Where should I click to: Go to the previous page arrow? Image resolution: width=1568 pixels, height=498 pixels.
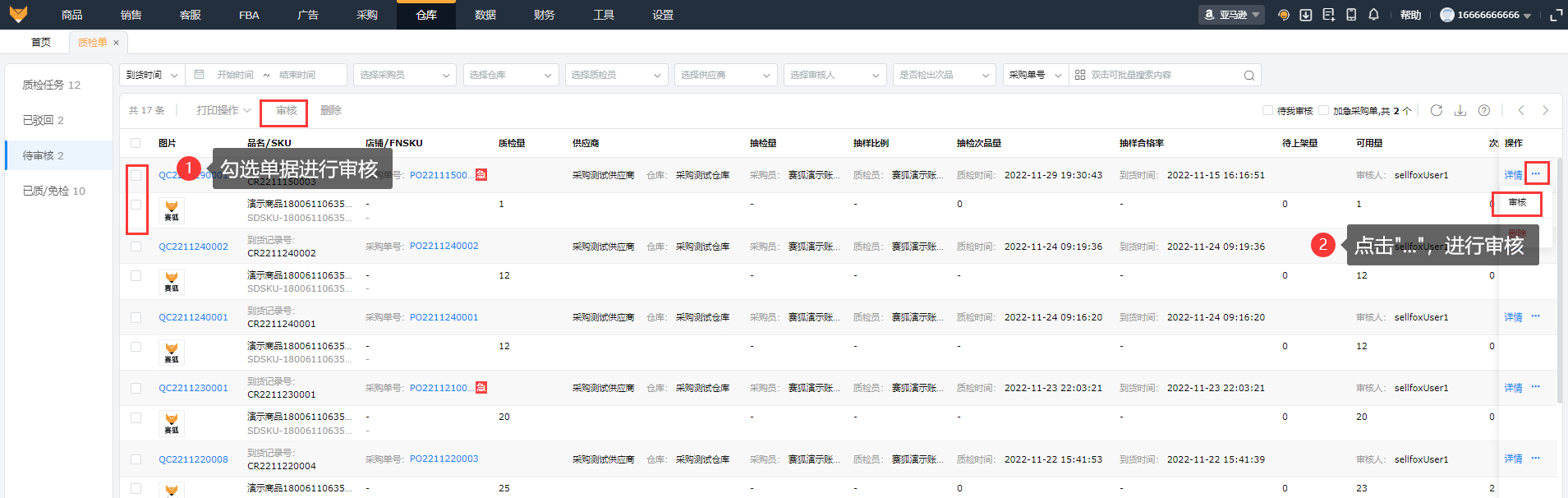point(1521,110)
